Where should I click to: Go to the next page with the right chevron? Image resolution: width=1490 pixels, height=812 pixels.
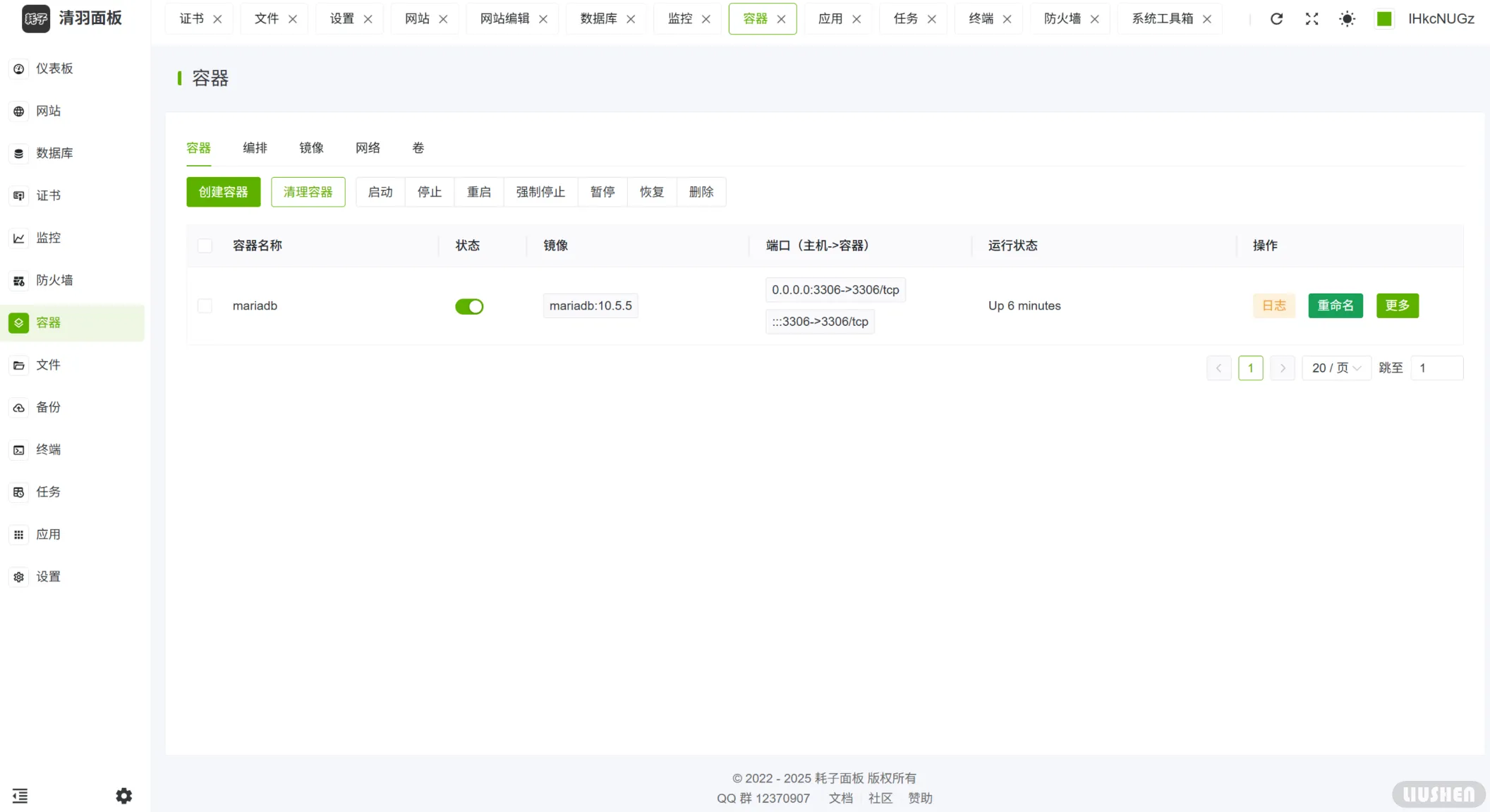(1283, 368)
